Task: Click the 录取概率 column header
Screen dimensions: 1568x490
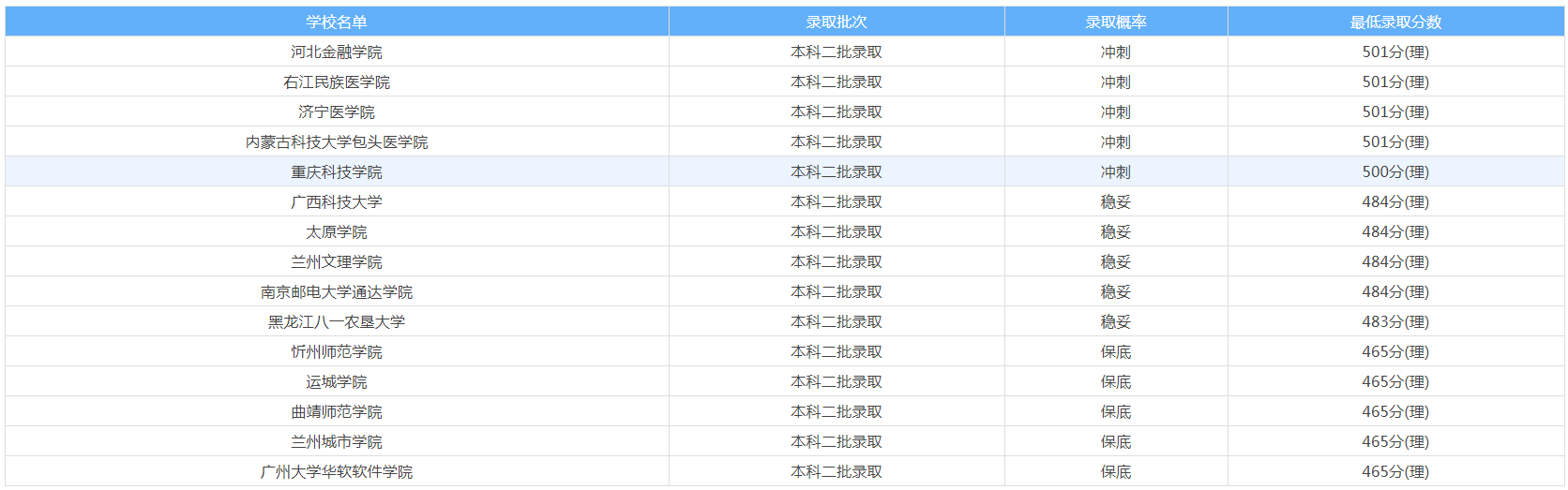Action: tap(1116, 22)
